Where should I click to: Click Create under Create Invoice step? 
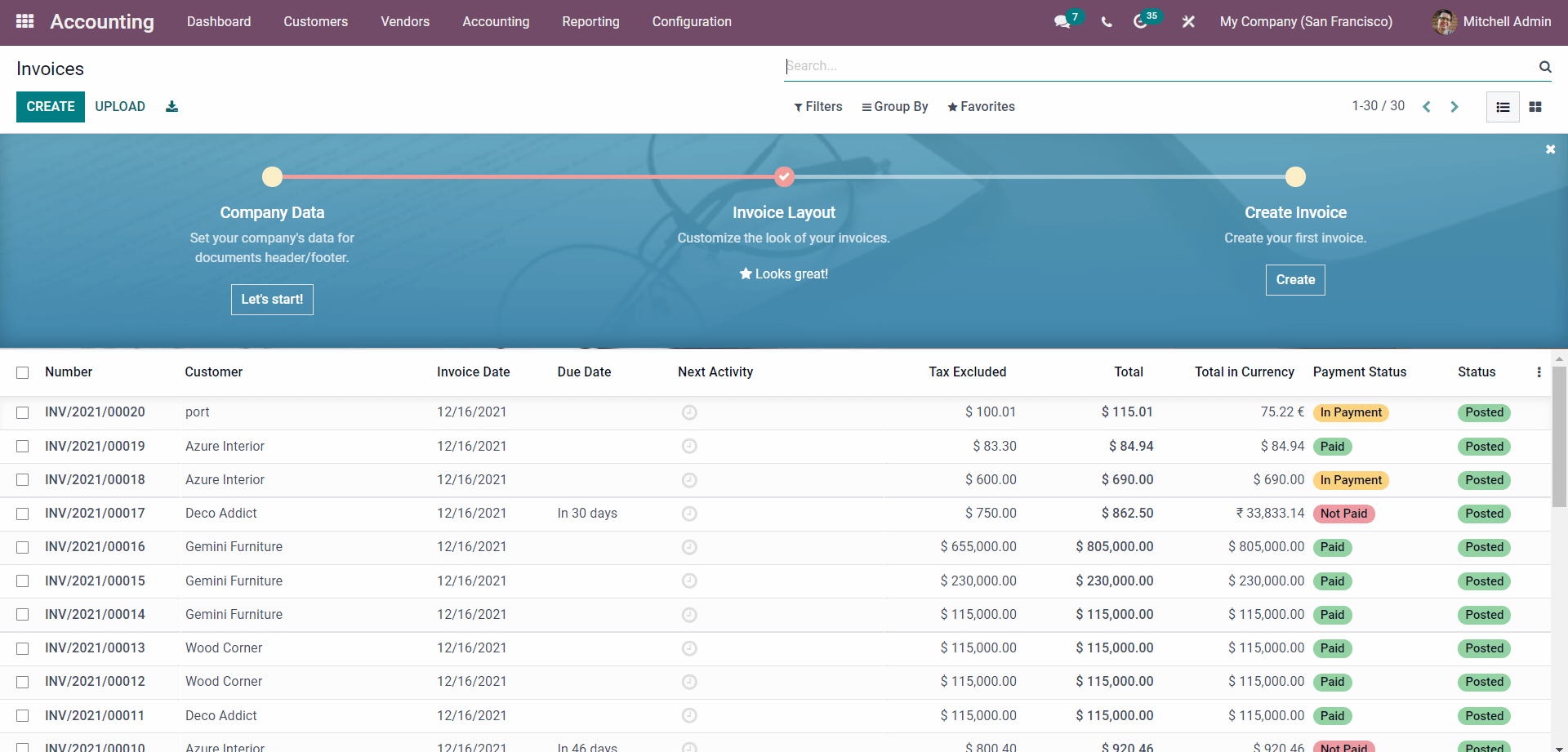(x=1295, y=280)
